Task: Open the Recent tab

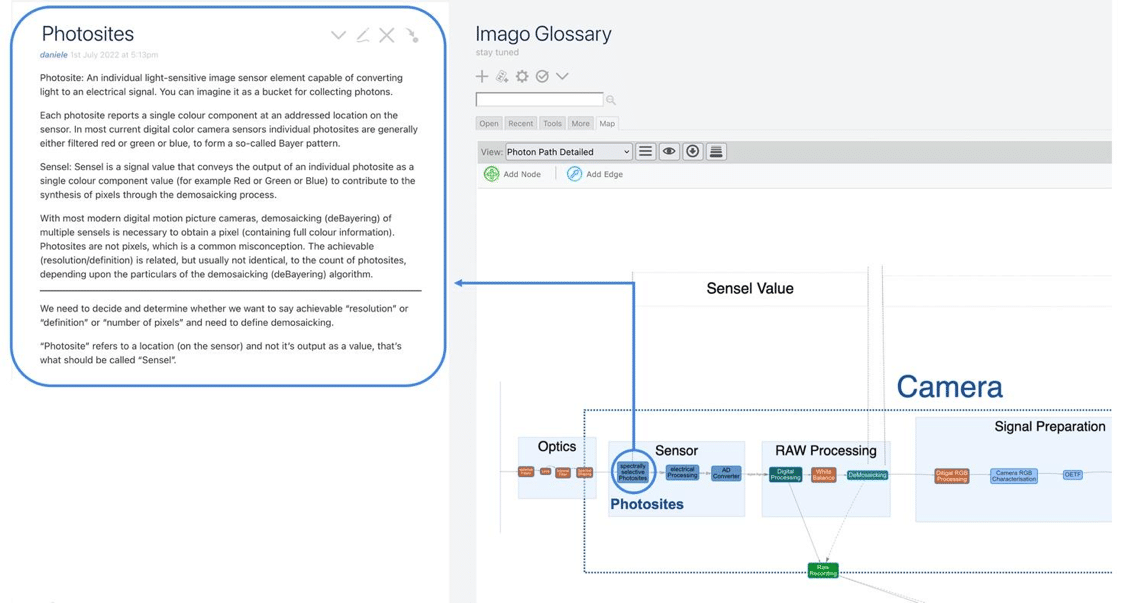Action: [x=520, y=123]
